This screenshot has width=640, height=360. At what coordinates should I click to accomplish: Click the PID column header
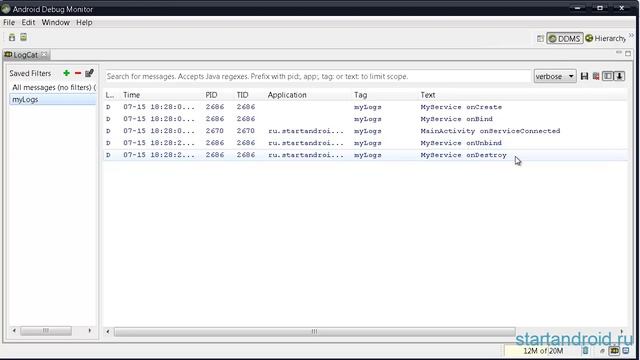pyautogui.click(x=211, y=95)
